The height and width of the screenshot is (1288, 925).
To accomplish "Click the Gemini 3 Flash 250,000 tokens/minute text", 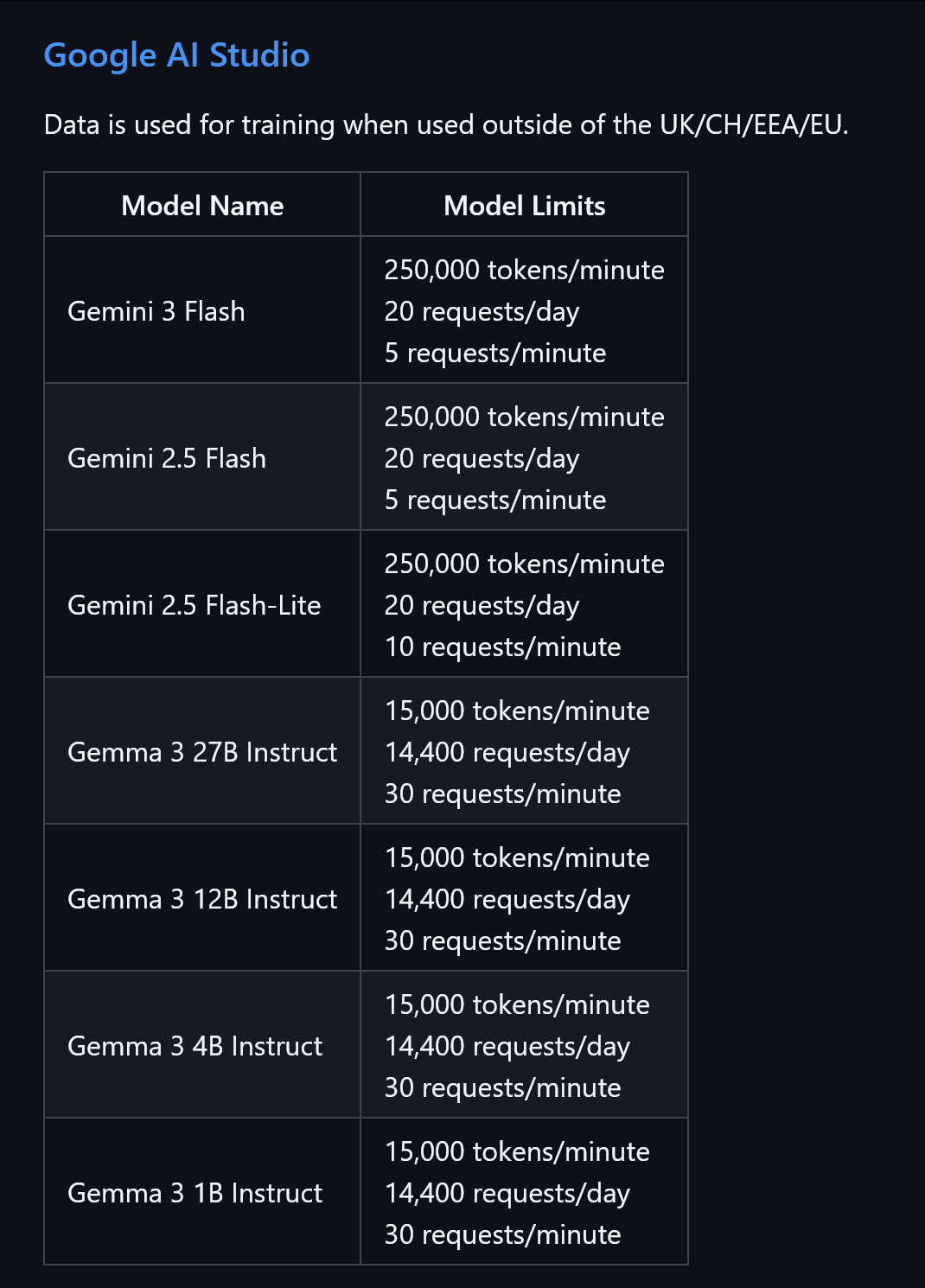I will [524, 270].
